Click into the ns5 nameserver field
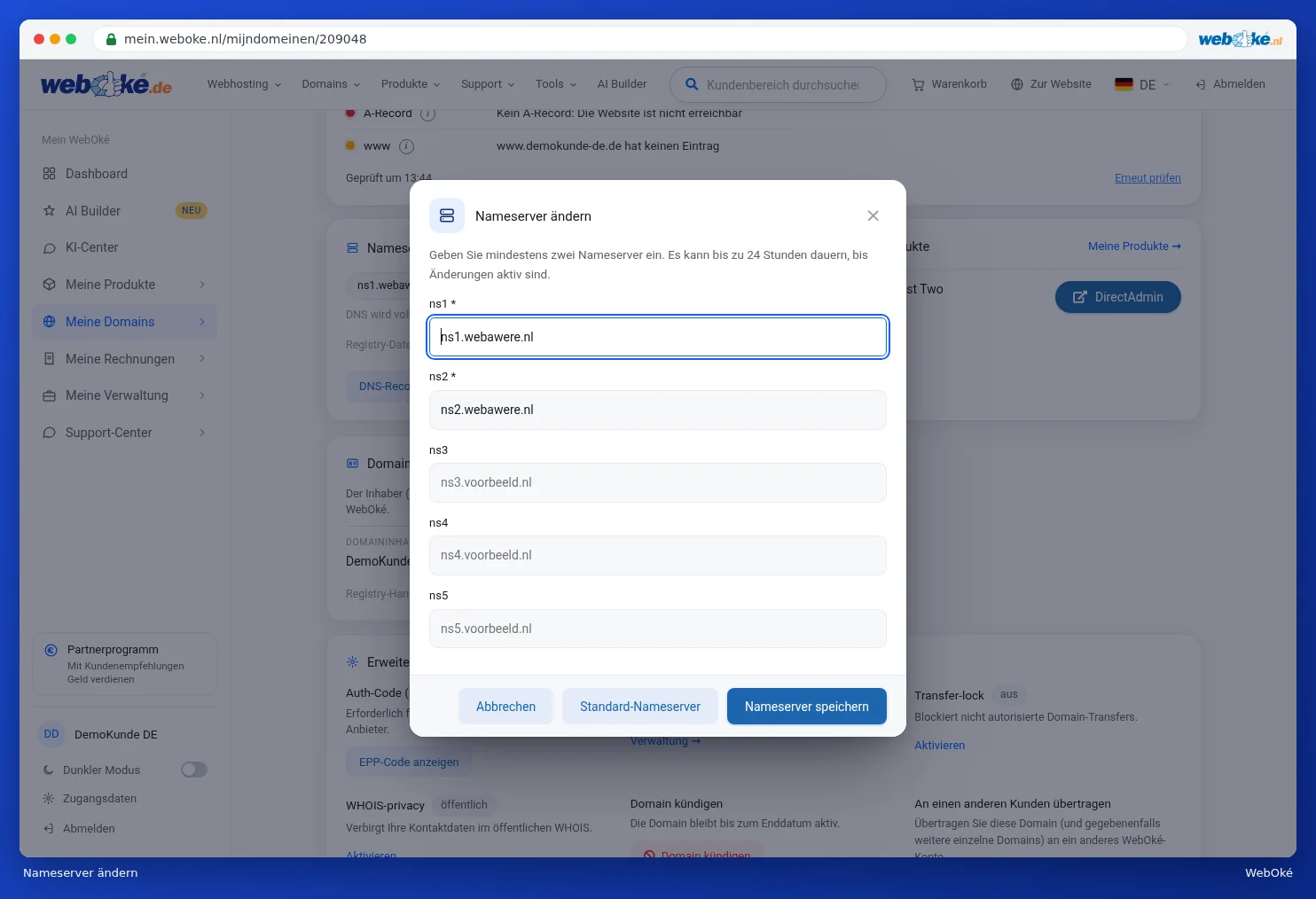Image resolution: width=1316 pixels, height=899 pixels. pos(657,629)
